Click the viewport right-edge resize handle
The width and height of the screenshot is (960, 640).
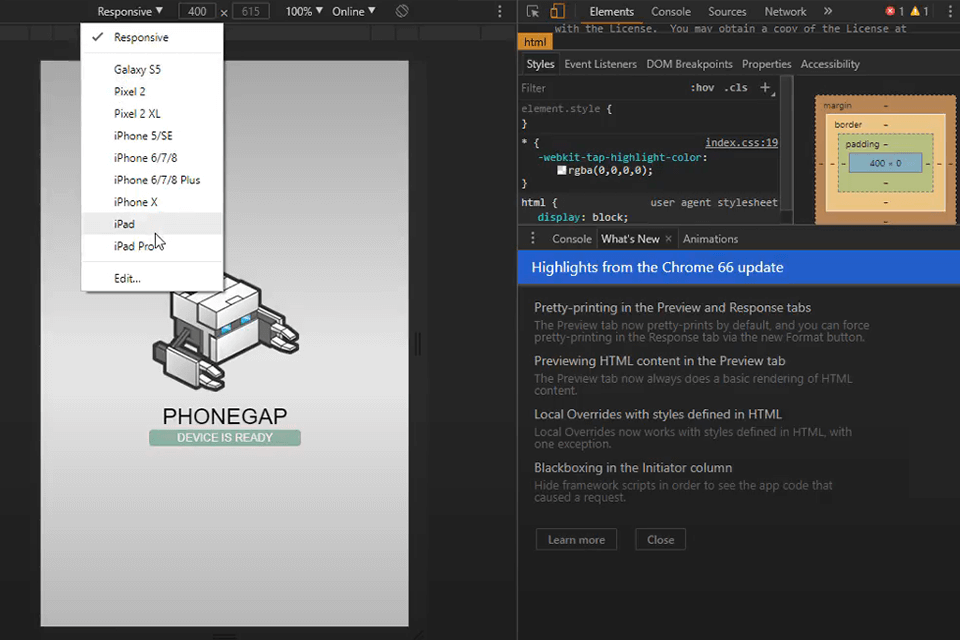418,344
